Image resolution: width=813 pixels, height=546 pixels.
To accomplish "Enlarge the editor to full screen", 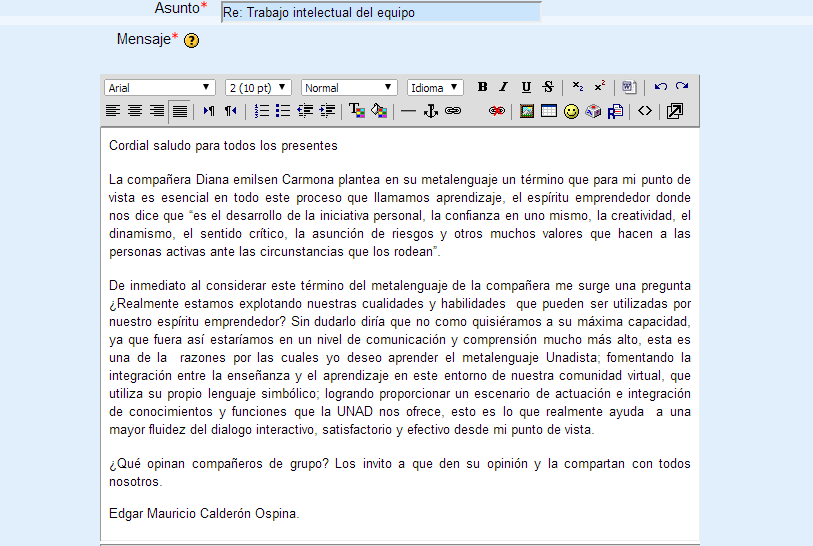I will (675, 111).
